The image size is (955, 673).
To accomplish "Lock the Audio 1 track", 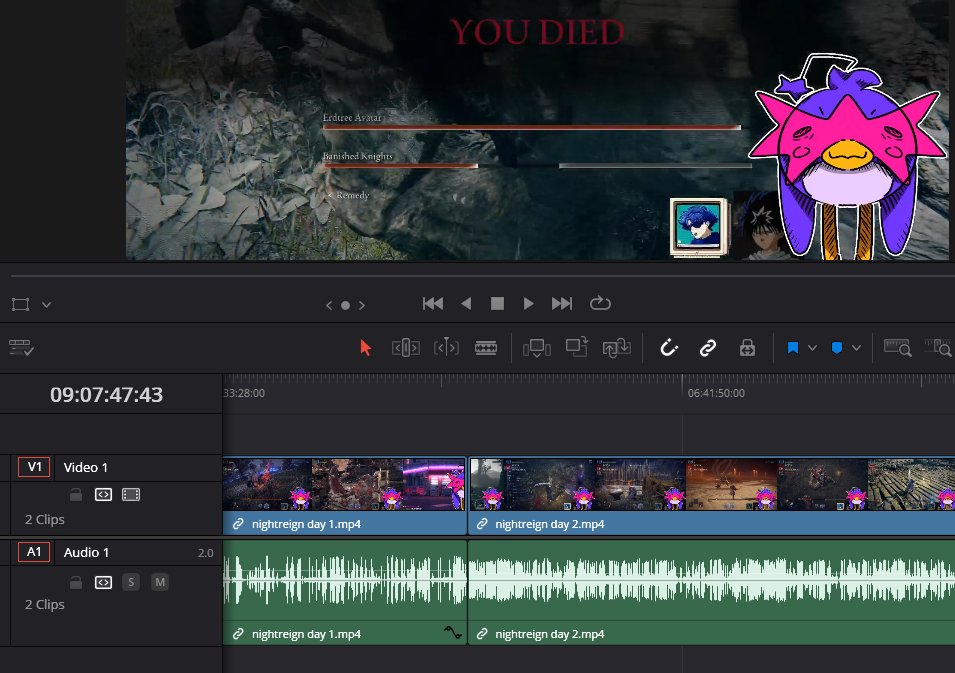I will (76, 582).
